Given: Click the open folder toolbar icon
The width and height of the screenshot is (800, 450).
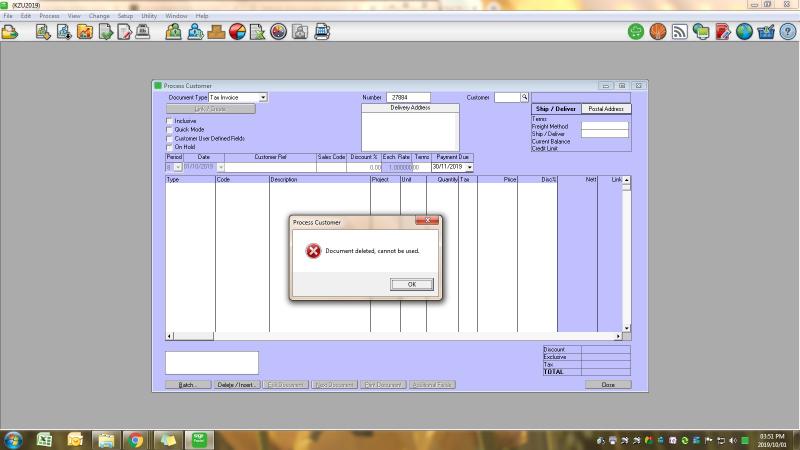Looking at the screenshot, I should click(x=9, y=32).
